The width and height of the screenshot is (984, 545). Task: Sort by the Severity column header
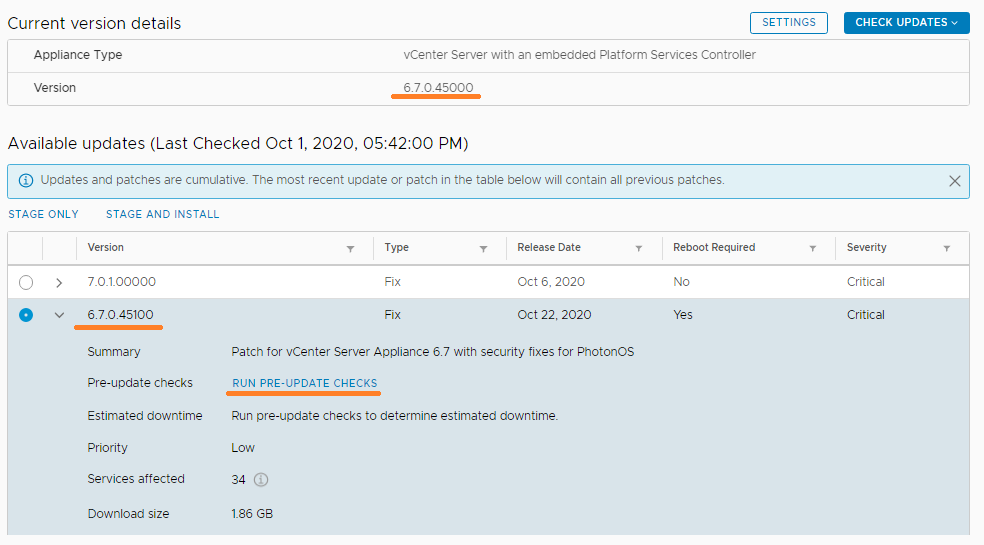coord(866,248)
